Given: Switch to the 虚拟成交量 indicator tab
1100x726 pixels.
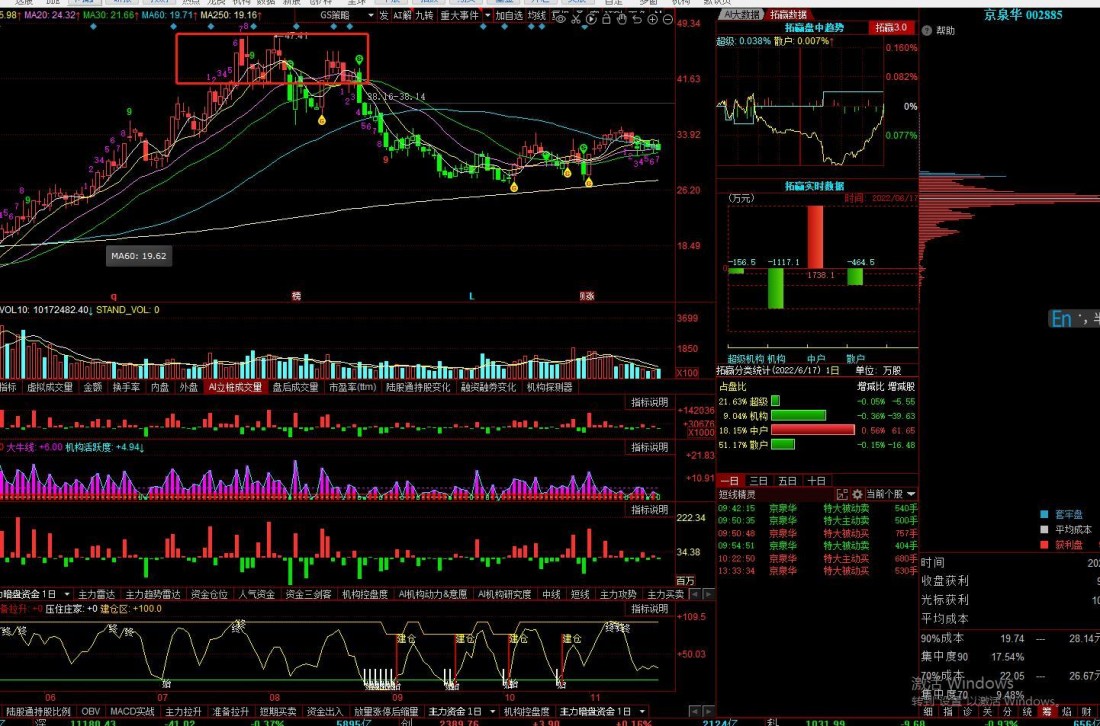Looking at the screenshot, I should 50,387.
